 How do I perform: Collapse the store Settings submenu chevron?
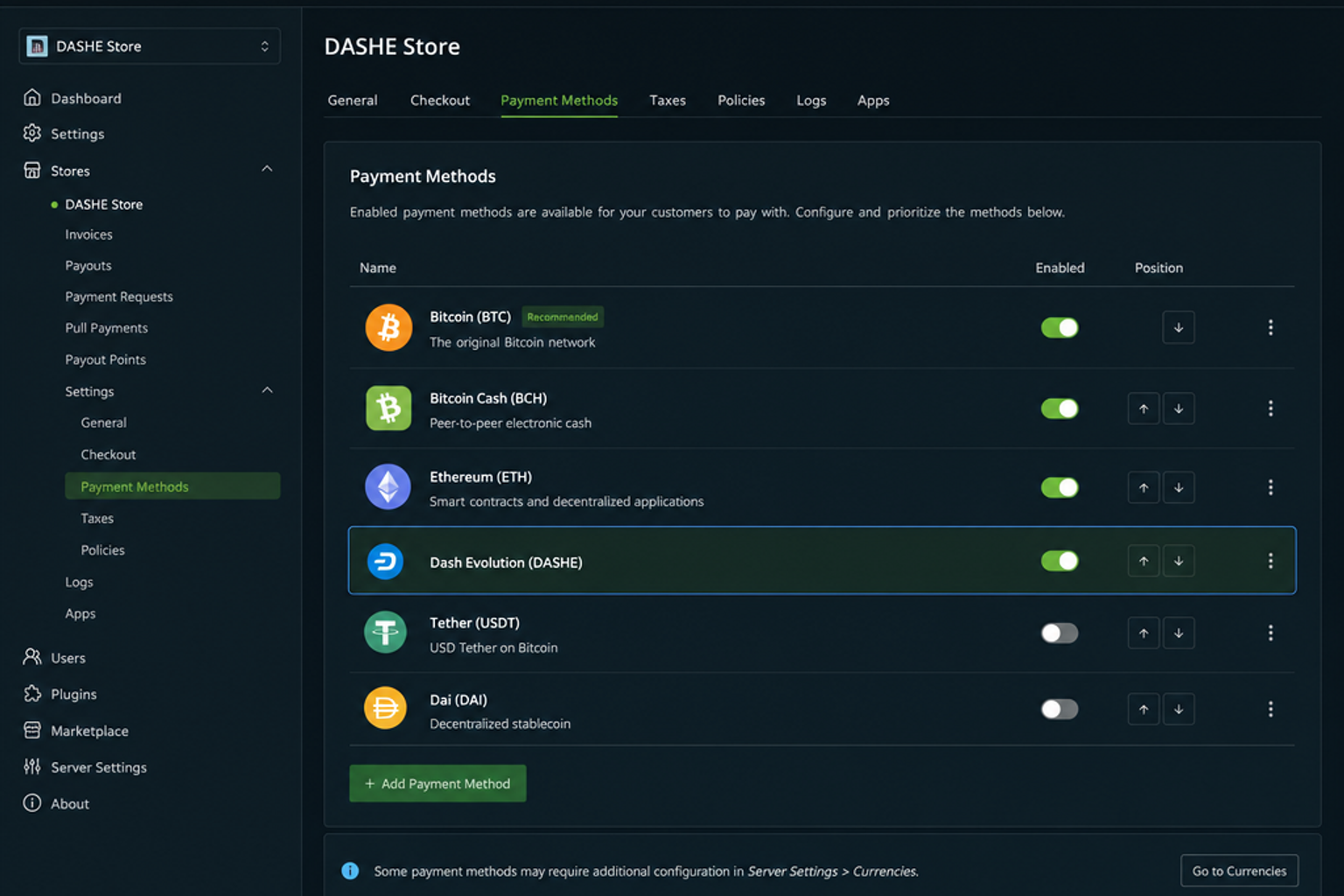pos(268,390)
